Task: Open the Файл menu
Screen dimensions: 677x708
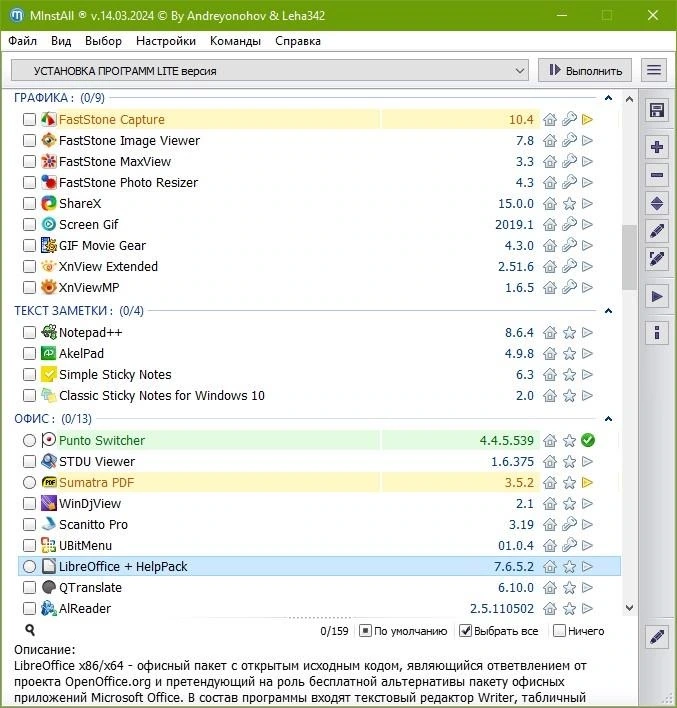Action: pos(23,41)
